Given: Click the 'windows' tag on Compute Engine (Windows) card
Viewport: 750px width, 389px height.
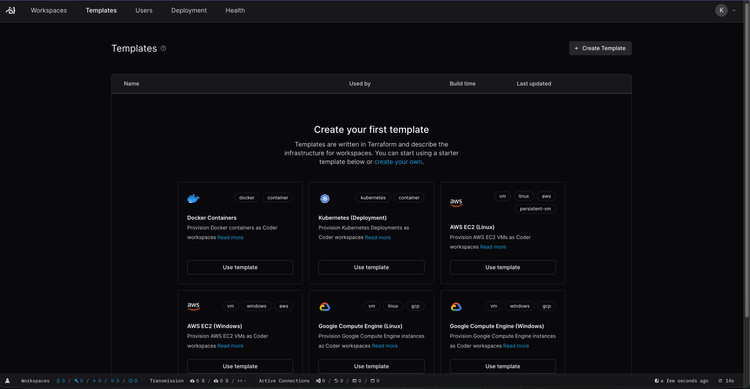Looking at the screenshot, I should [x=519, y=306].
